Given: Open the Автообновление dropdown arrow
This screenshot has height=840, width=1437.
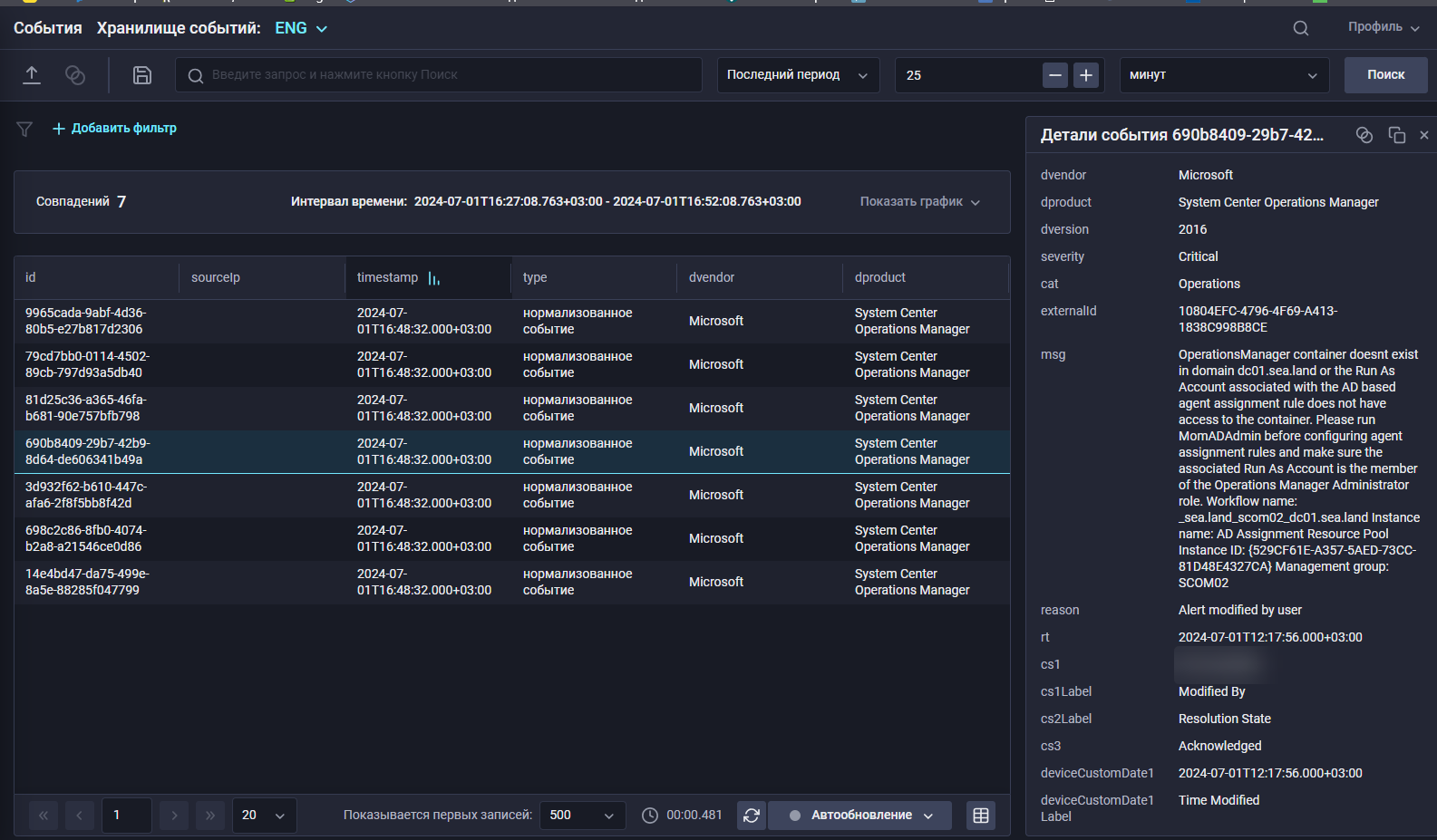Looking at the screenshot, I should point(928,816).
